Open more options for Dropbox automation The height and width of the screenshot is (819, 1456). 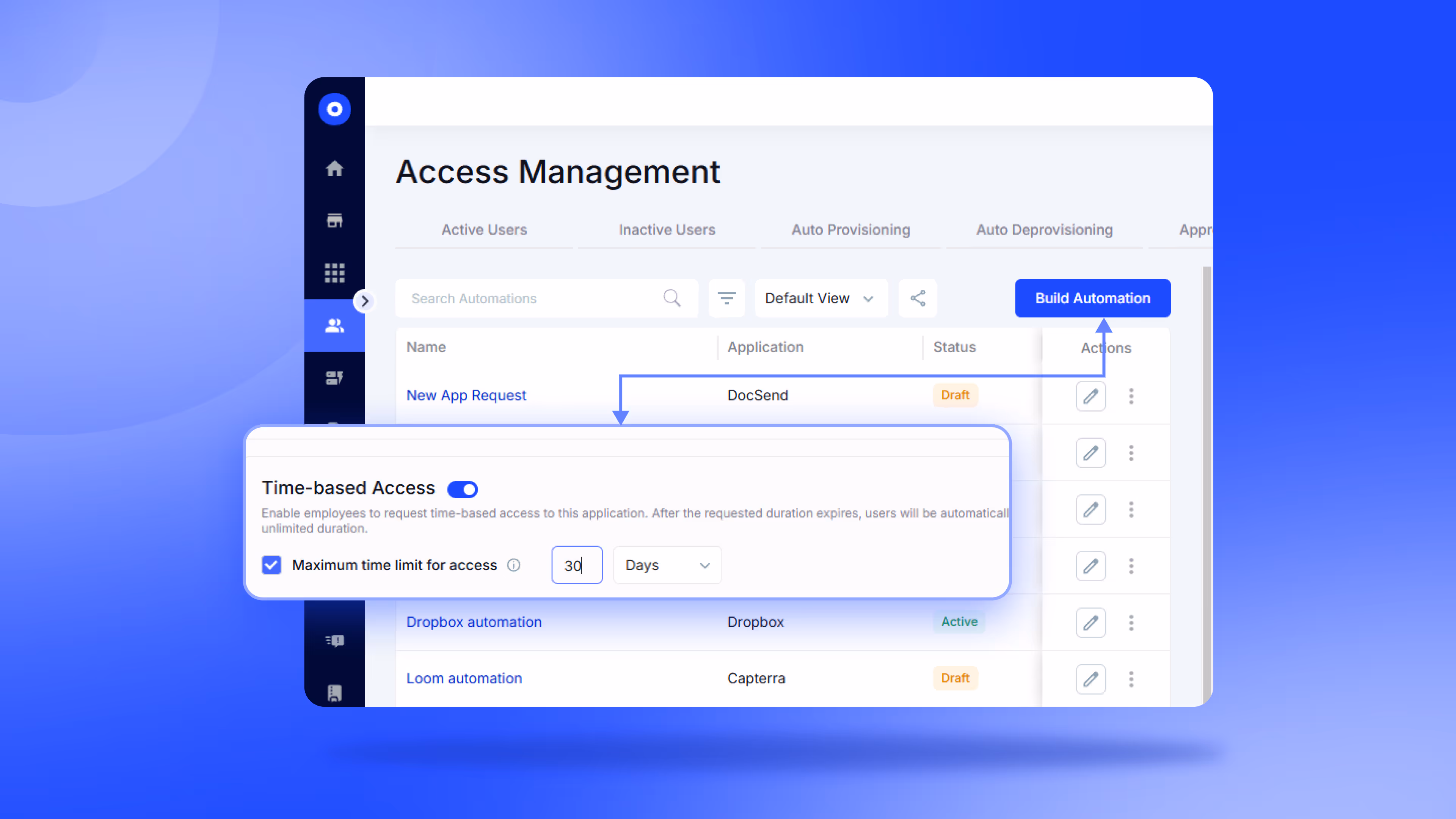[x=1131, y=622]
